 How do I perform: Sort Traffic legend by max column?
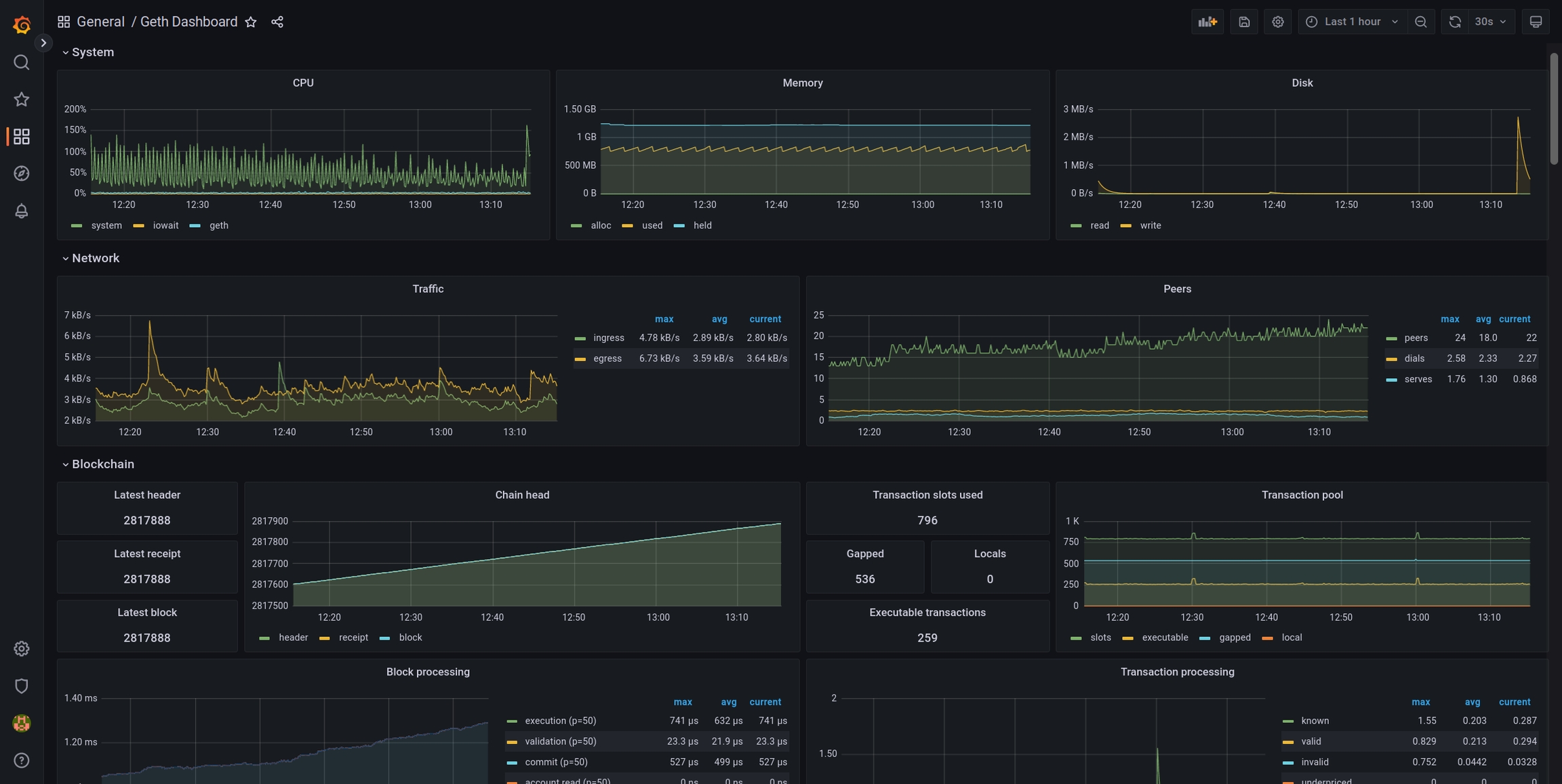click(x=664, y=319)
